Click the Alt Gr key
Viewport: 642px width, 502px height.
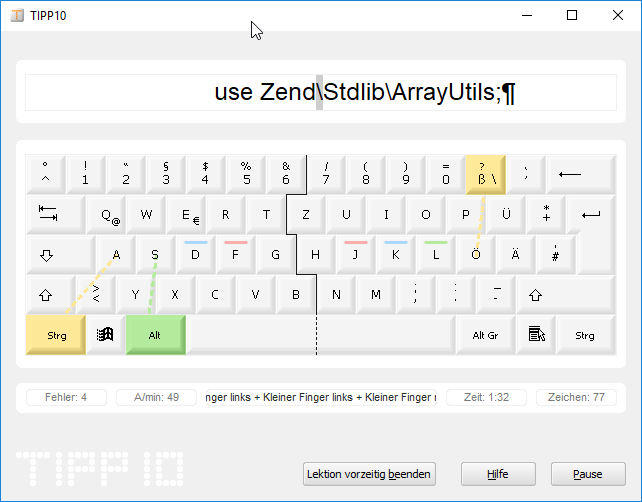click(x=486, y=335)
